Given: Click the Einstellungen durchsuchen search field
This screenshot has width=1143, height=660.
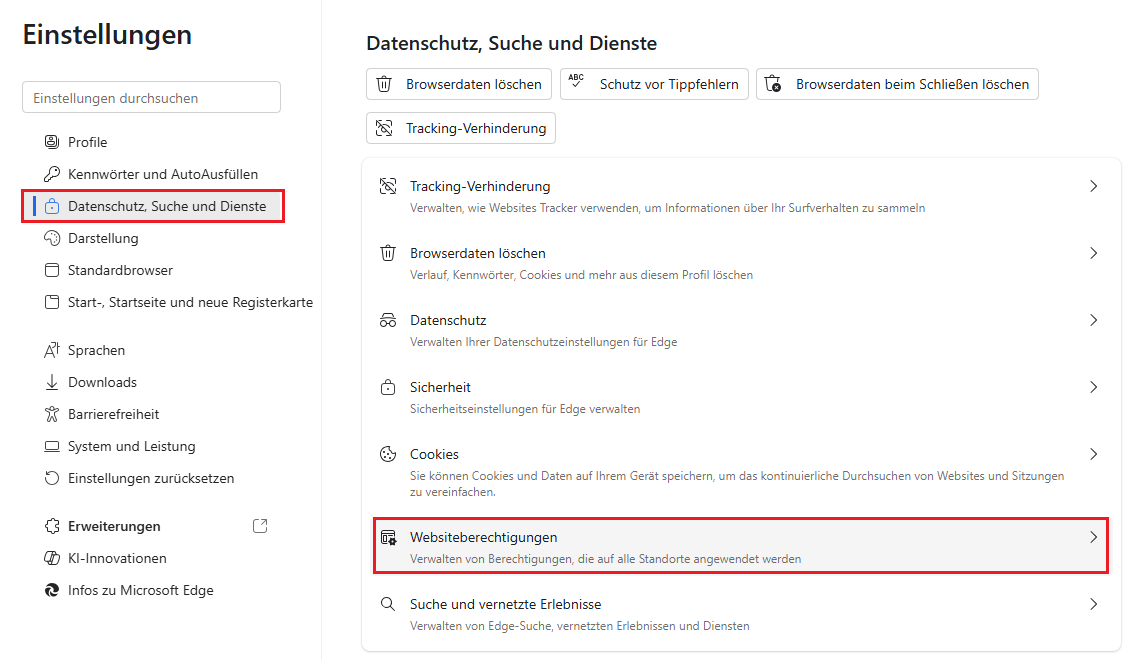Looking at the screenshot, I should pyautogui.click(x=151, y=98).
